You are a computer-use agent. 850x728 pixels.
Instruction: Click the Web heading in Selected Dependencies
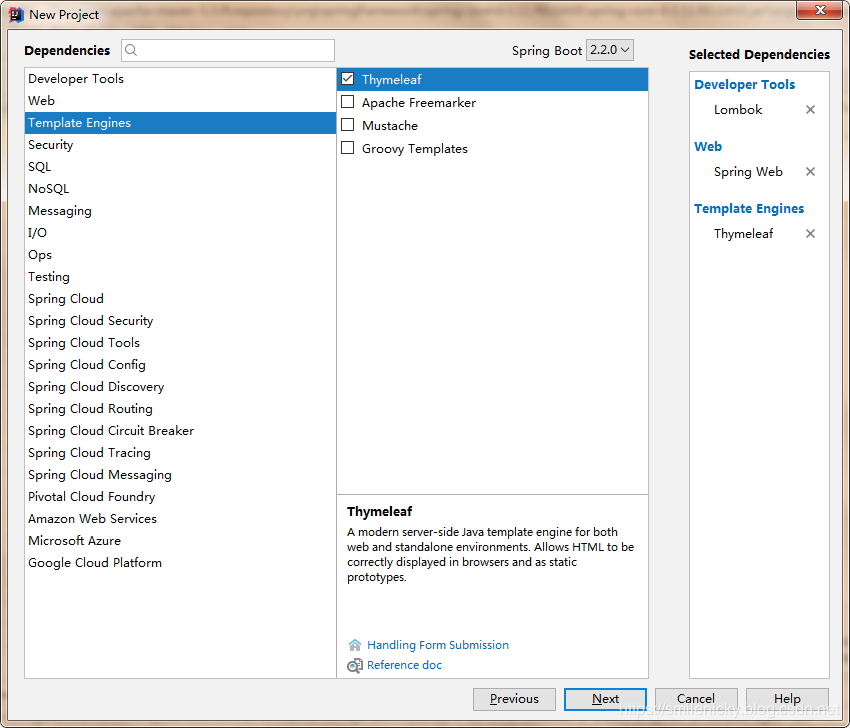(x=708, y=146)
